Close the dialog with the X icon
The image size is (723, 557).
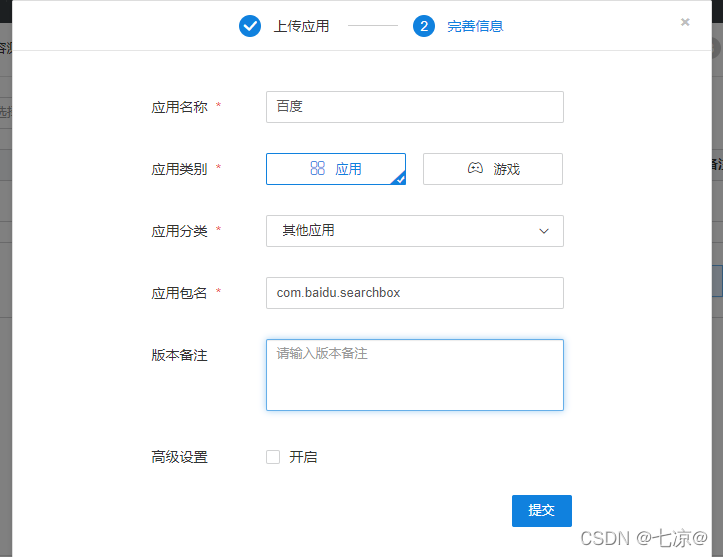[685, 22]
